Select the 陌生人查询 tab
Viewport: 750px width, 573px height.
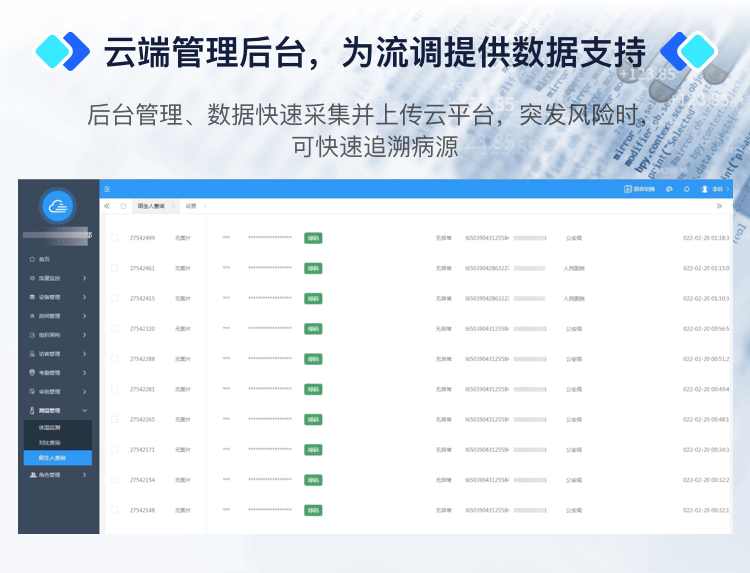pyautogui.click(x=151, y=206)
